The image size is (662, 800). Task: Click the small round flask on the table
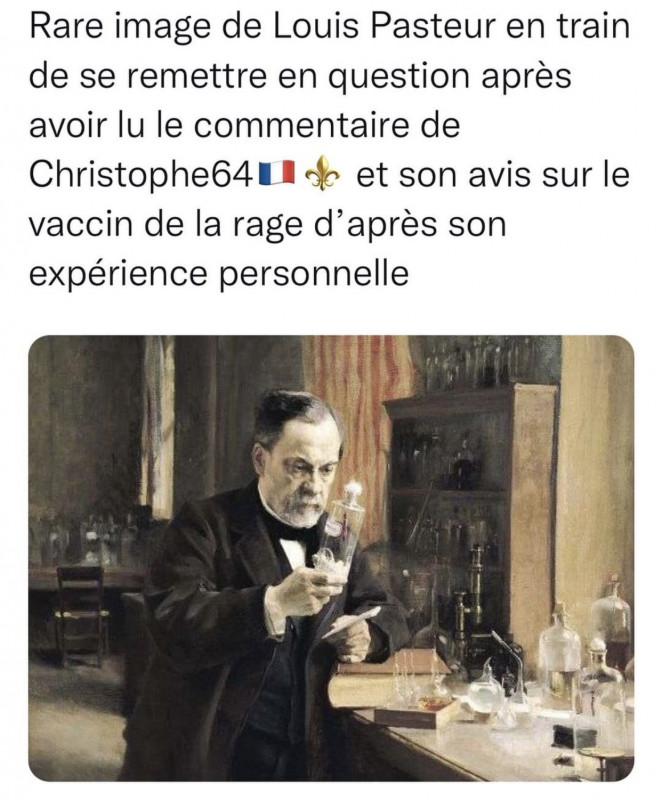click(x=486, y=691)
